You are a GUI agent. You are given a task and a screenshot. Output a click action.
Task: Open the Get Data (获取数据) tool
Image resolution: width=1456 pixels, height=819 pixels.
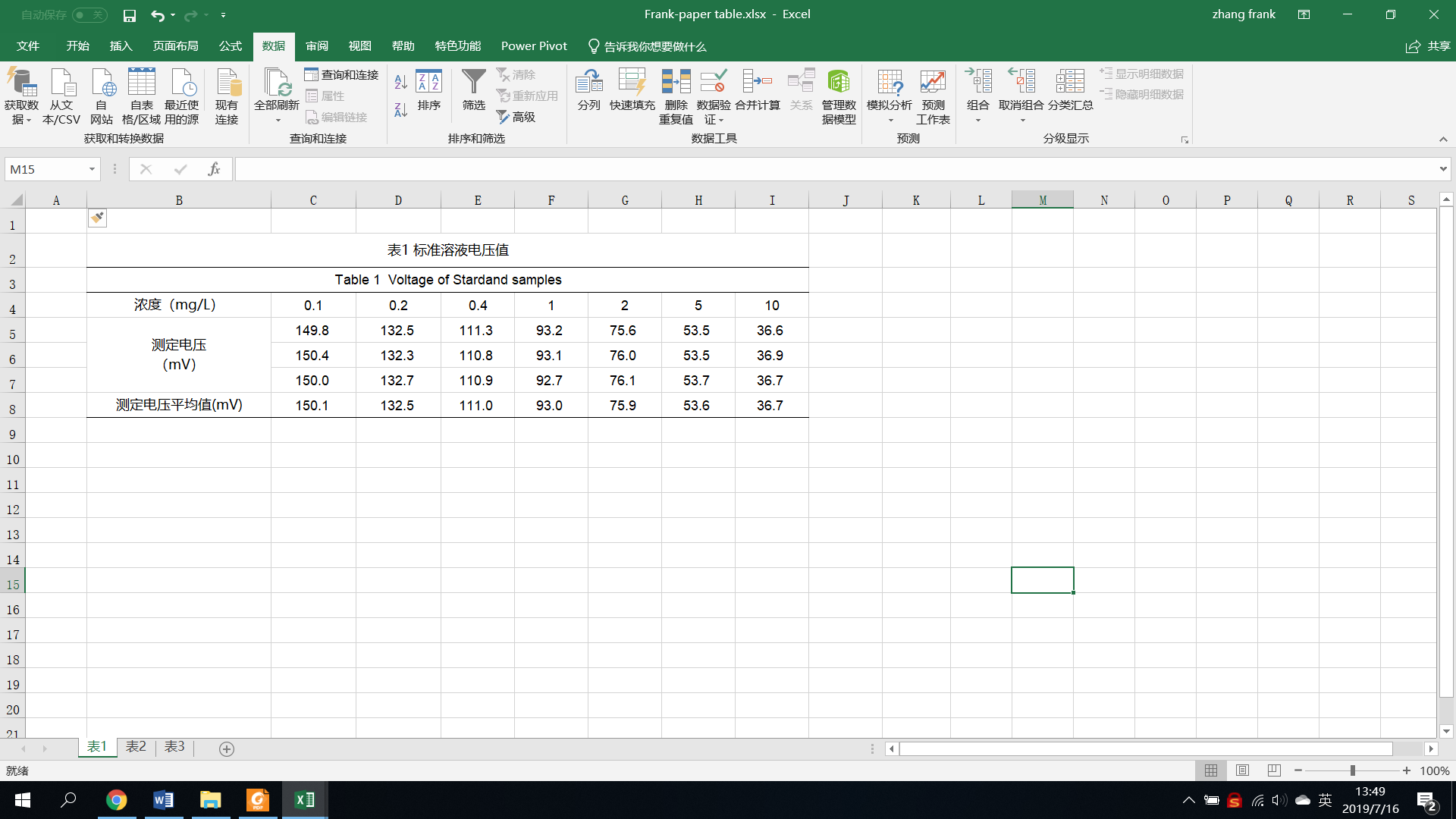(21, 96)
